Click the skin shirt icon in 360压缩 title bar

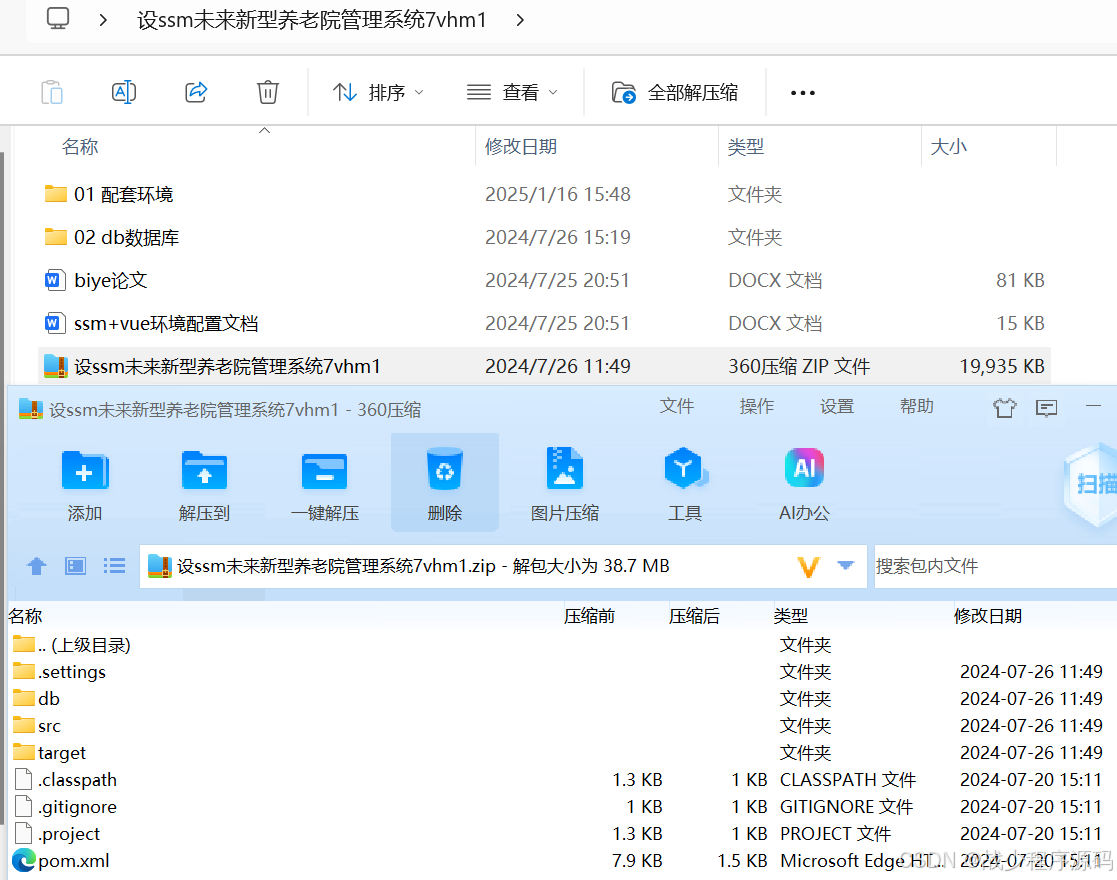coord(1004,408)
